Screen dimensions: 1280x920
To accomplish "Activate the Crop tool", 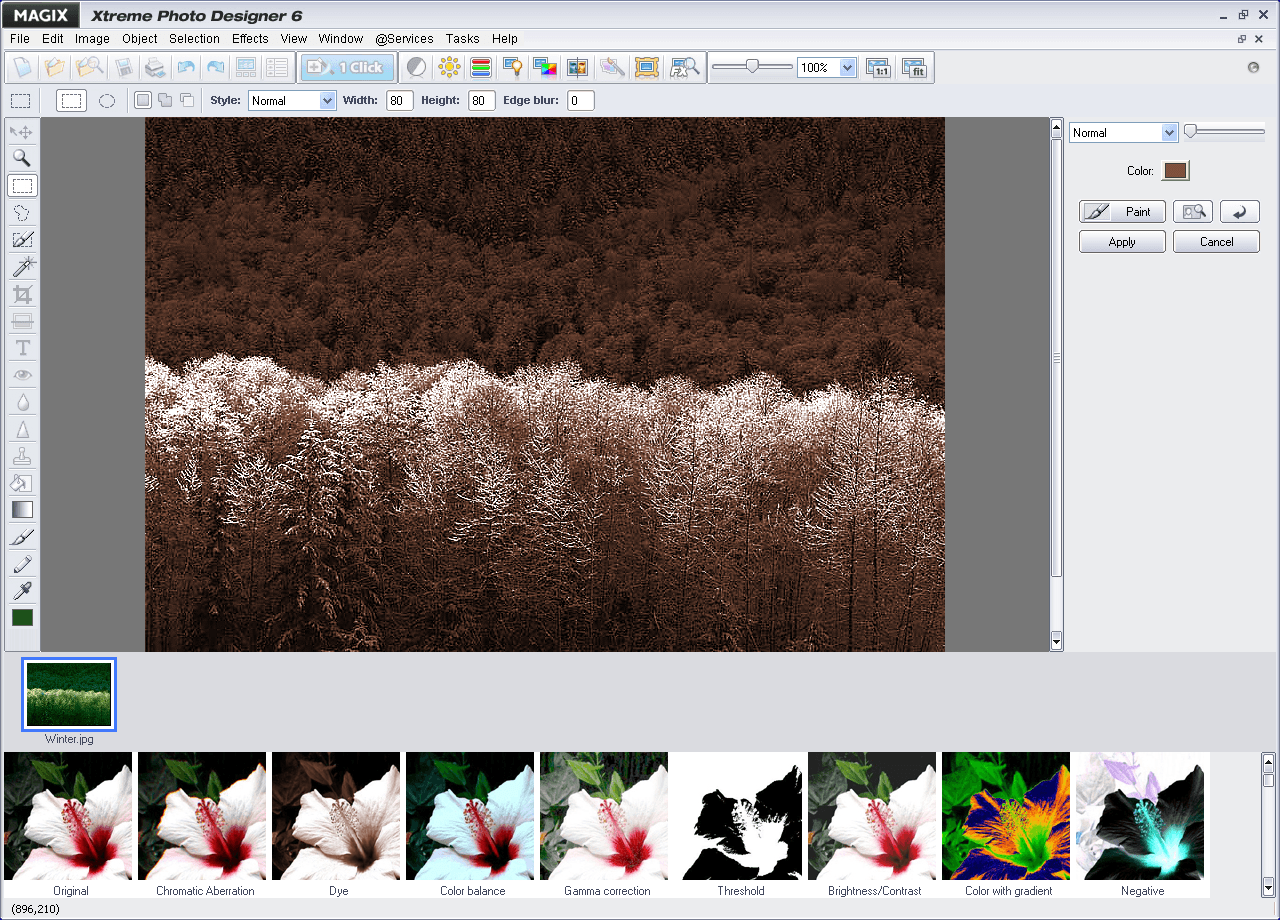I will coord(22,293).
